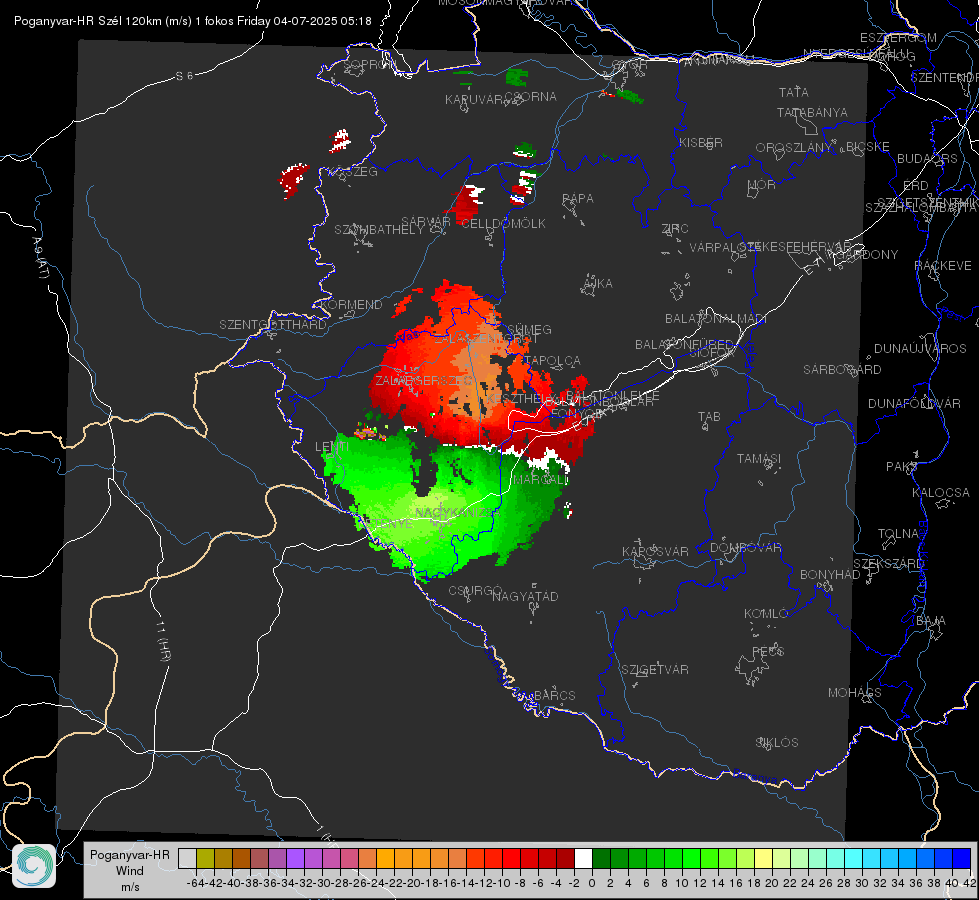The width and height of the screenshot is (979, 900).
Task: Click the 30 value on the scale
Action: click(x=862, y=883)
